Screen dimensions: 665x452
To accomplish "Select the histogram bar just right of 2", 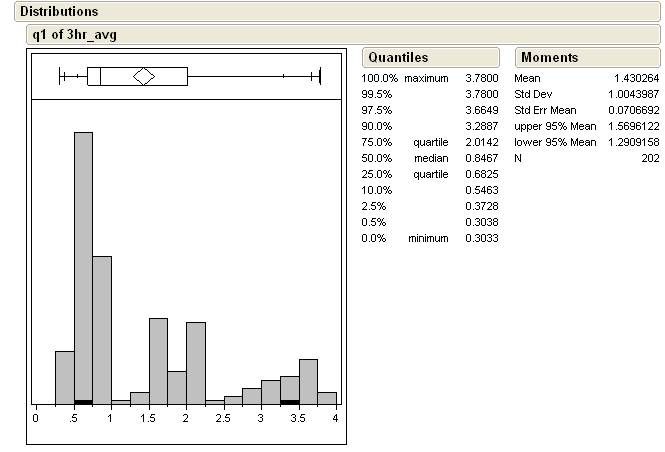I will coord(196,360).
